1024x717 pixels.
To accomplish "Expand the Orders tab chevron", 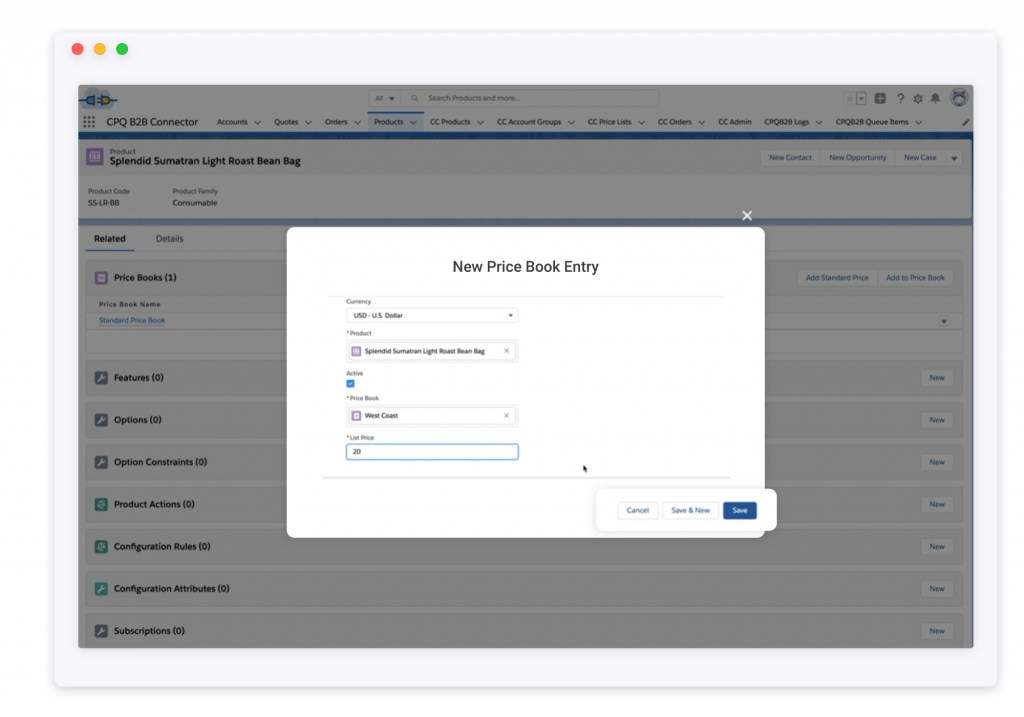I will (357, 122).
